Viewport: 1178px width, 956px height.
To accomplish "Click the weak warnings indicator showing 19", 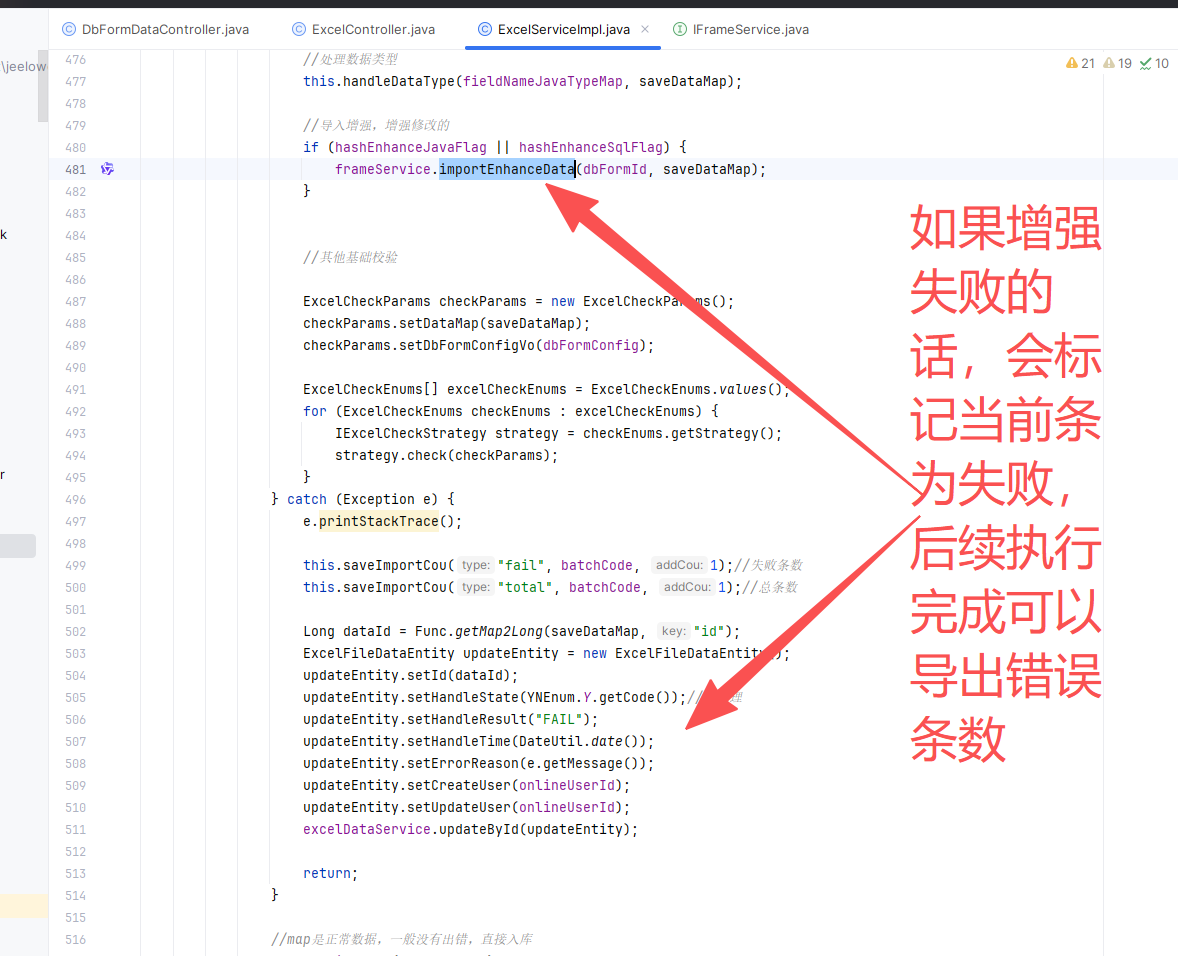I will tap(1118, 63).
